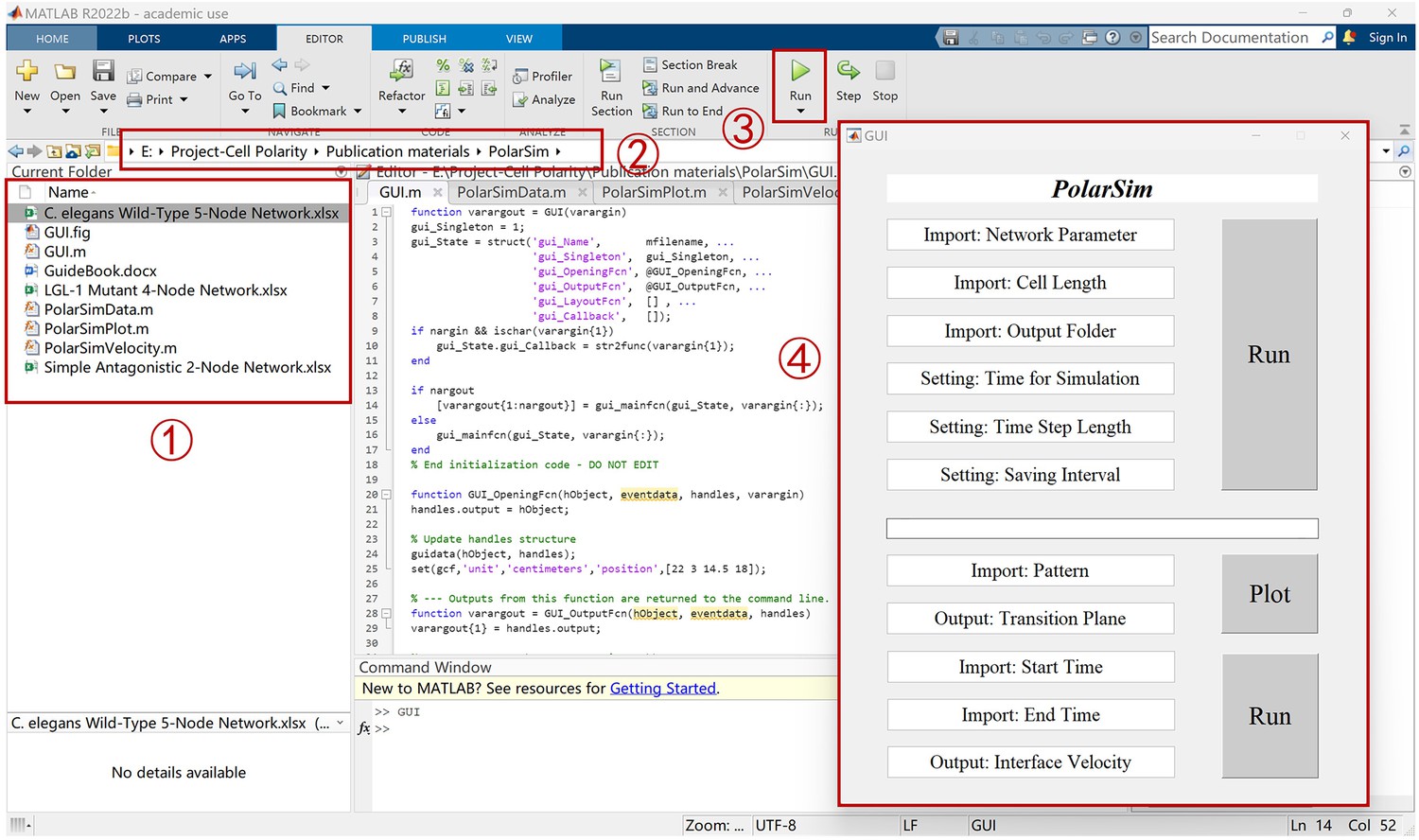Click the New file icon

[27, 71]
